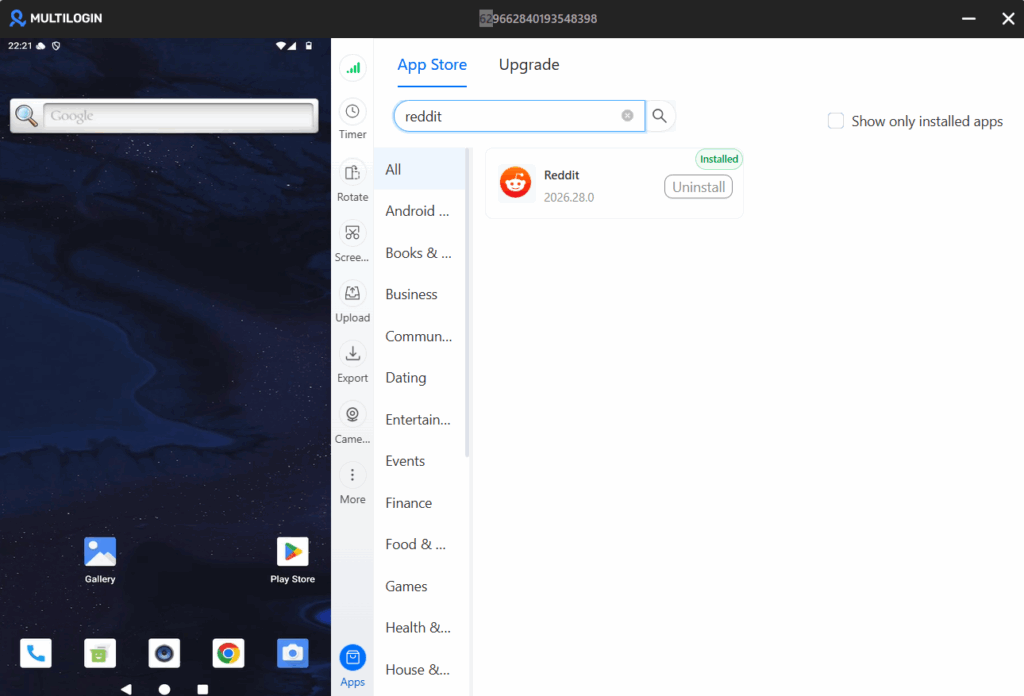Tap the Wi-Fi status icon on phone
The width and height of the screenshot is (1024, 696).
pos(281,46)
